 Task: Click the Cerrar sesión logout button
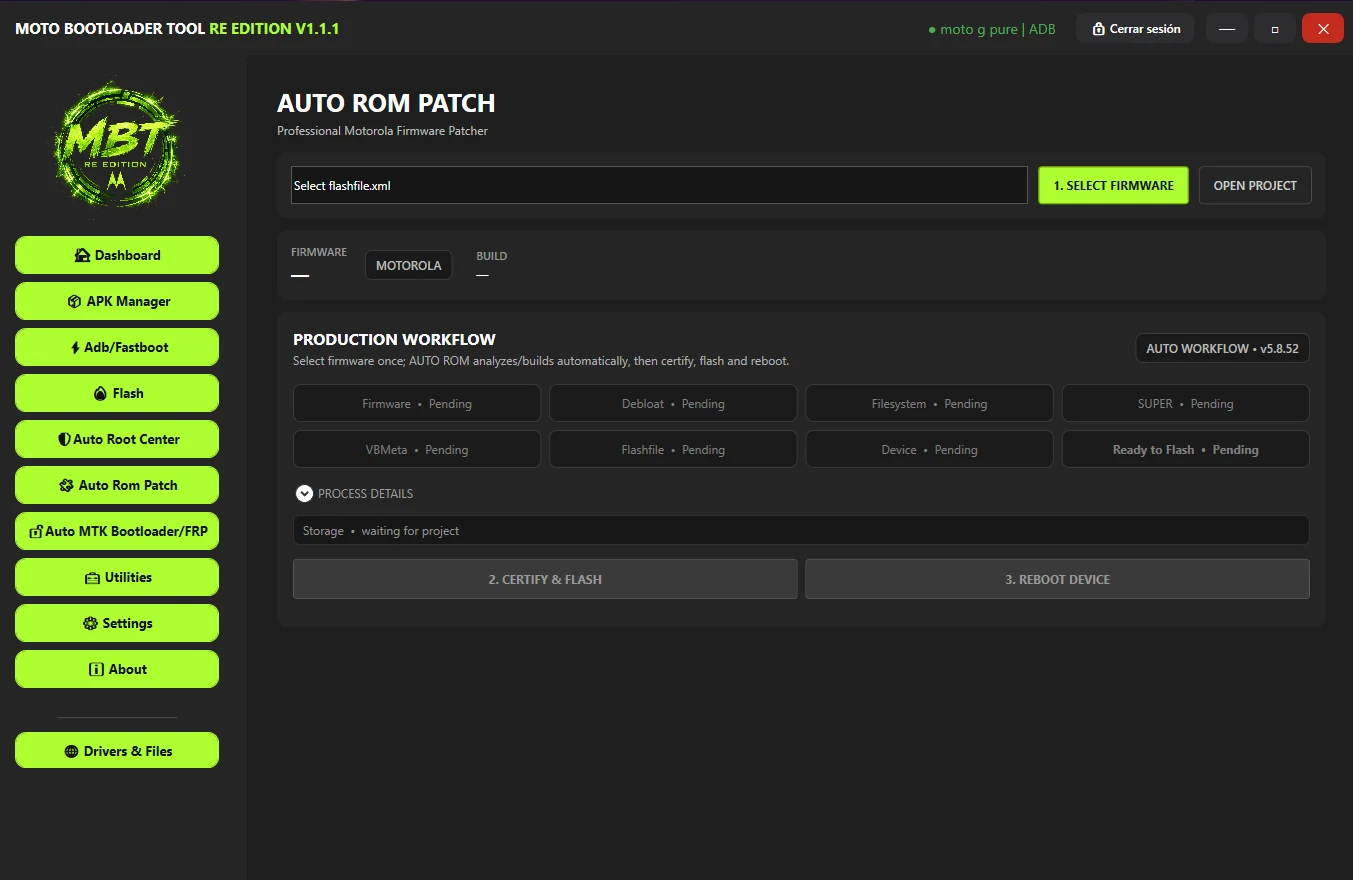1135,29
